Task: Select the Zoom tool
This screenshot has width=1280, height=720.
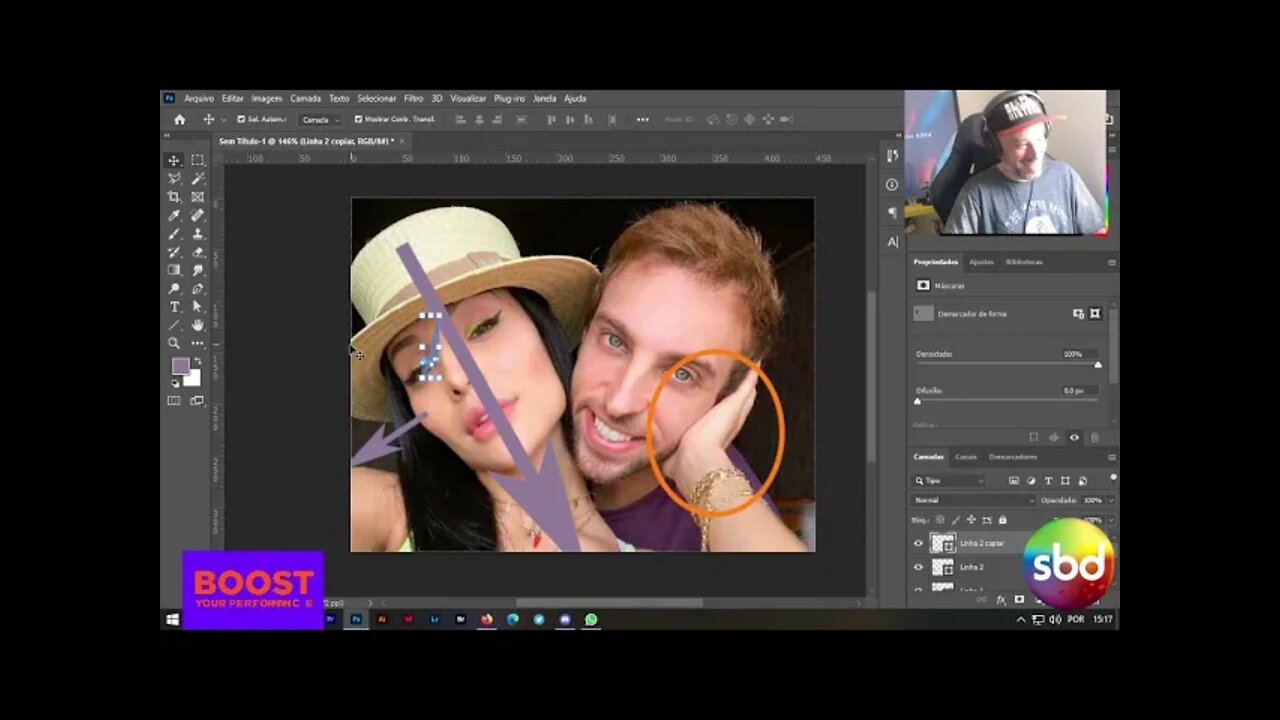Action: (x=174, y=343)
